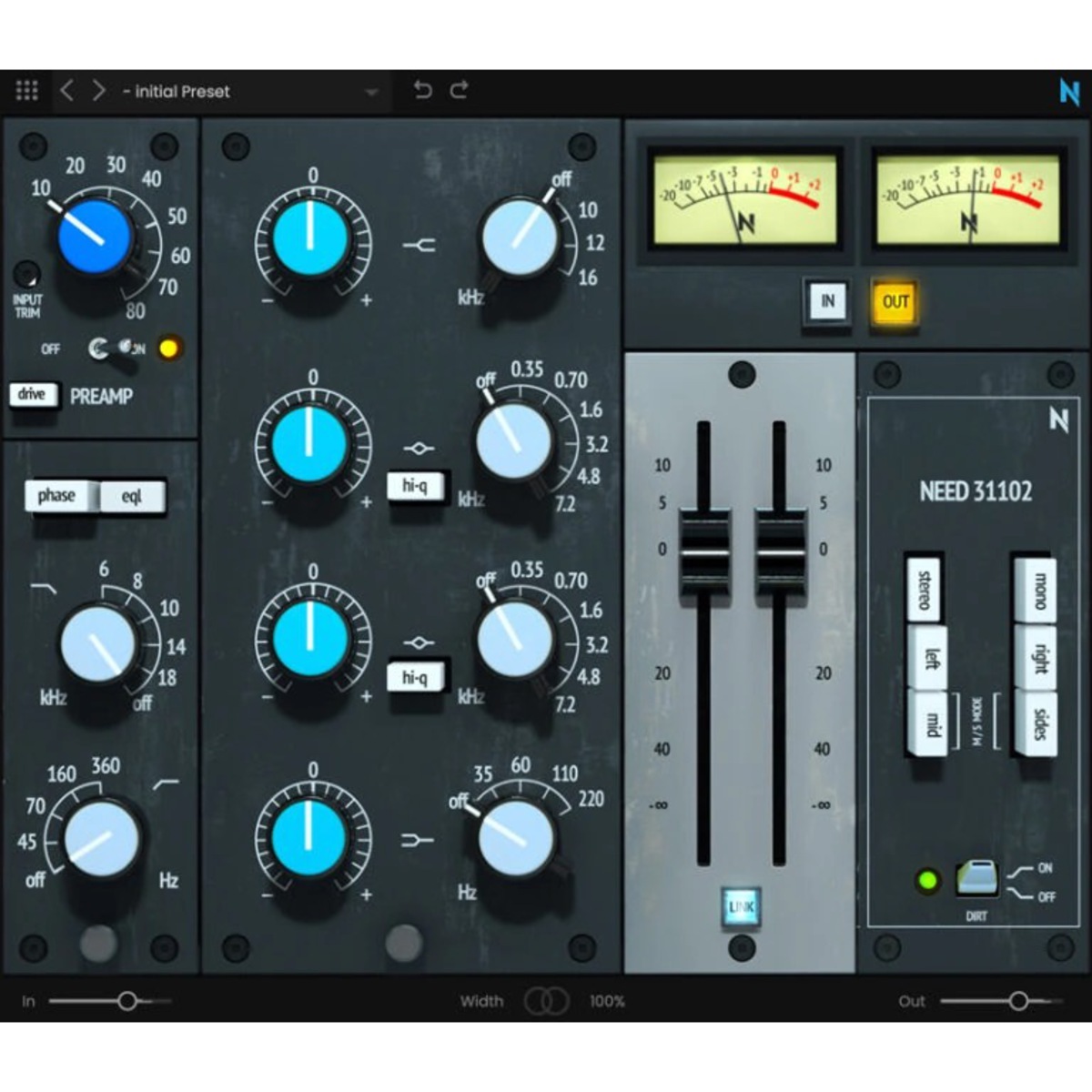
Task: Open the initial Preset dropdown
Action: 250,92
